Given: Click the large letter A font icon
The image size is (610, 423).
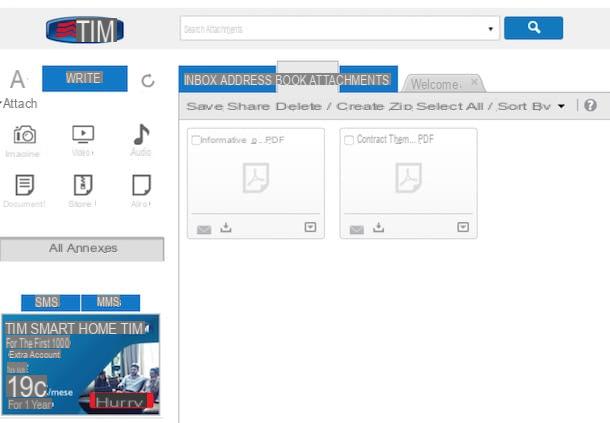Looking at the screenshot, I should tap(18, 79).
